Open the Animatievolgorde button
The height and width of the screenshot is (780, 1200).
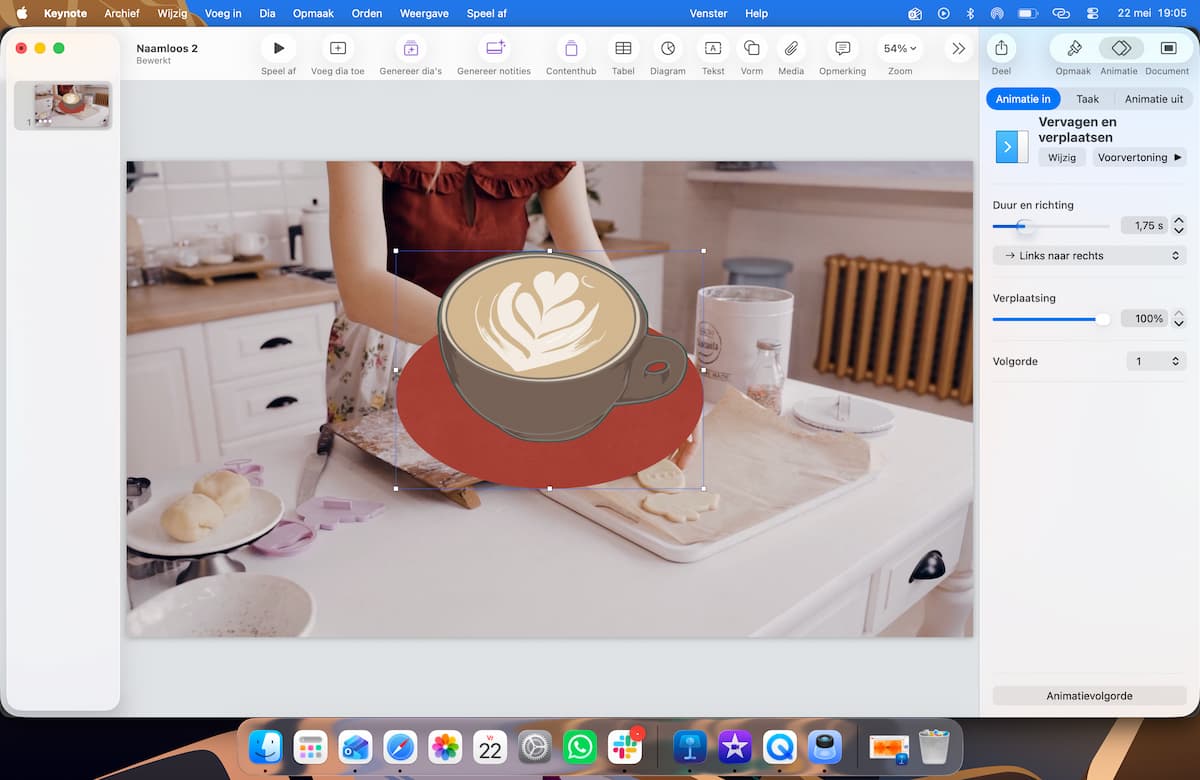[1090, 696]
